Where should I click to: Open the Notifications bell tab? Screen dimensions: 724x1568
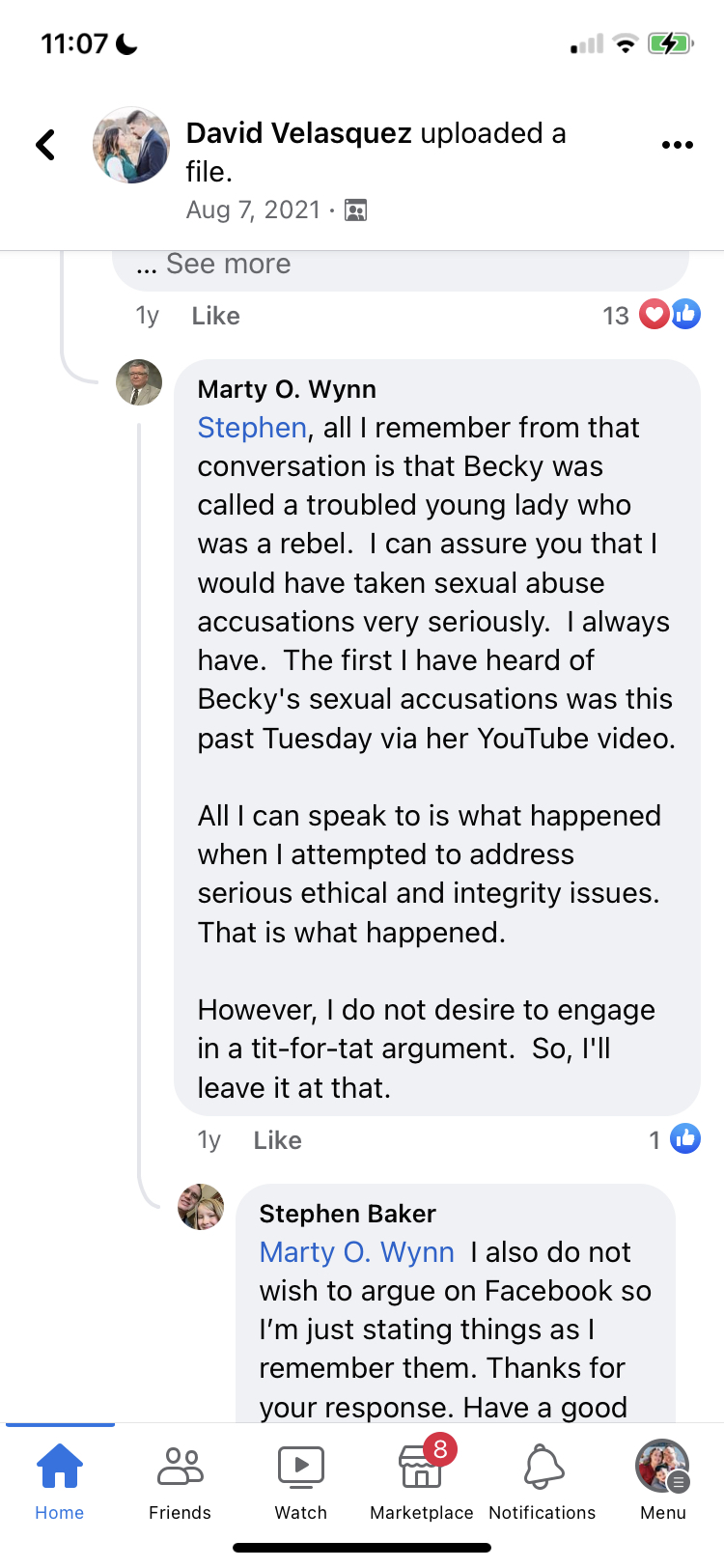[543, 1479]
